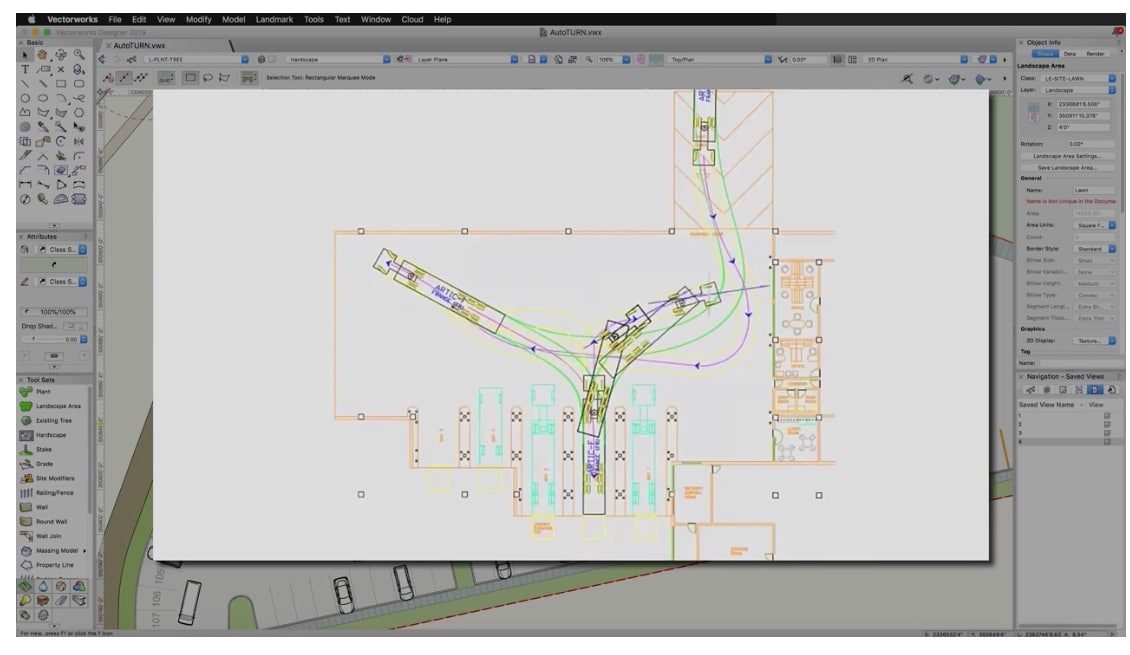Toggle visibility checkbox for saved view 1
Viewport: 1130px width, 655px height.
click(1107, 416)
